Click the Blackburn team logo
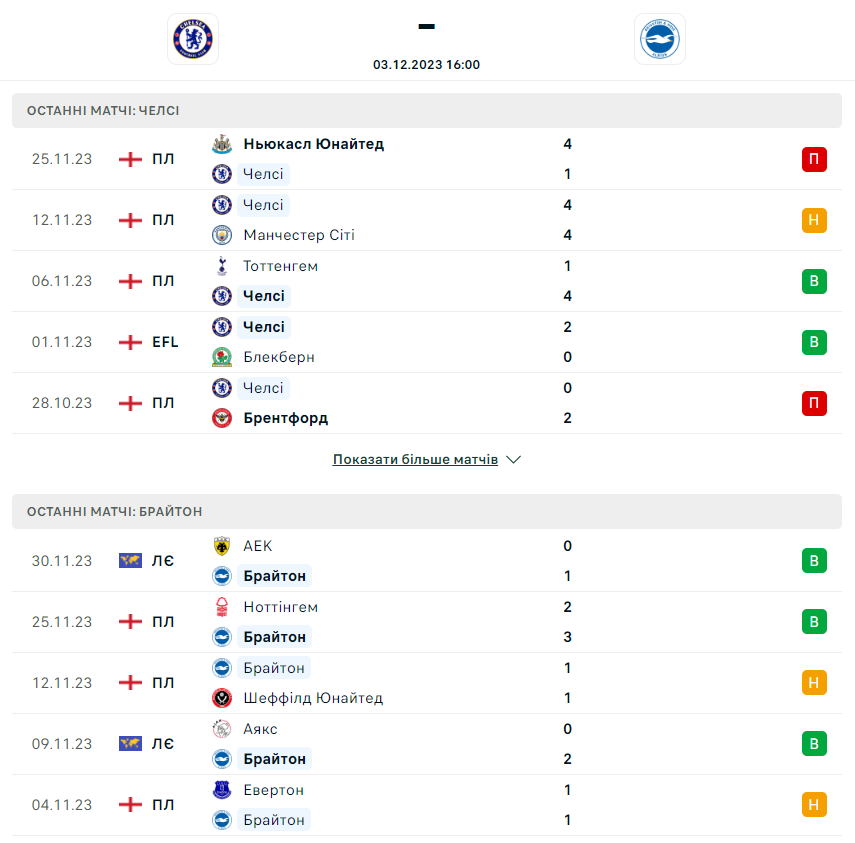The image size is (855, 843). coord(222,357)
